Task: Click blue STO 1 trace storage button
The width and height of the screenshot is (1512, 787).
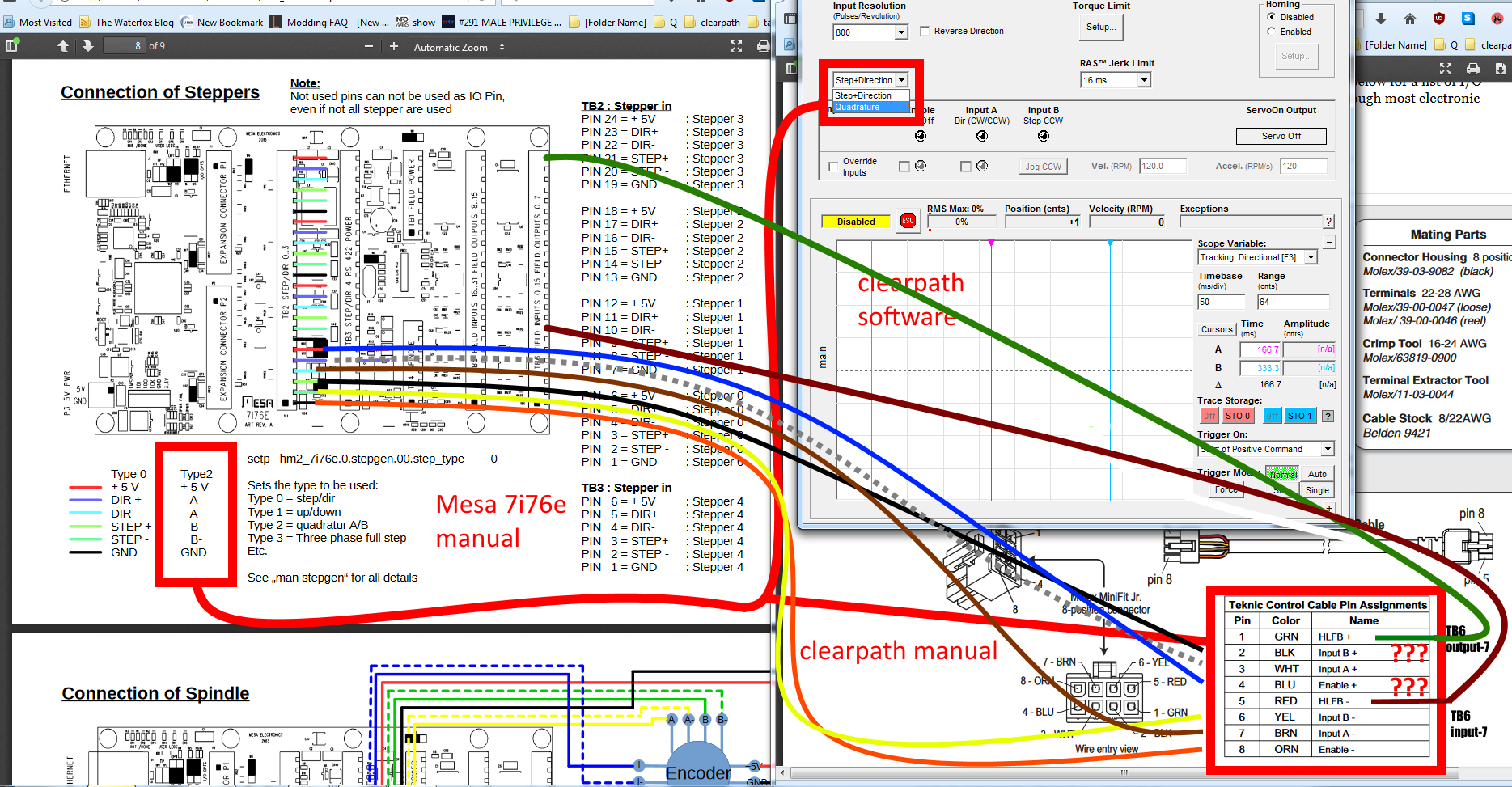Action: tap(1300, 416)
